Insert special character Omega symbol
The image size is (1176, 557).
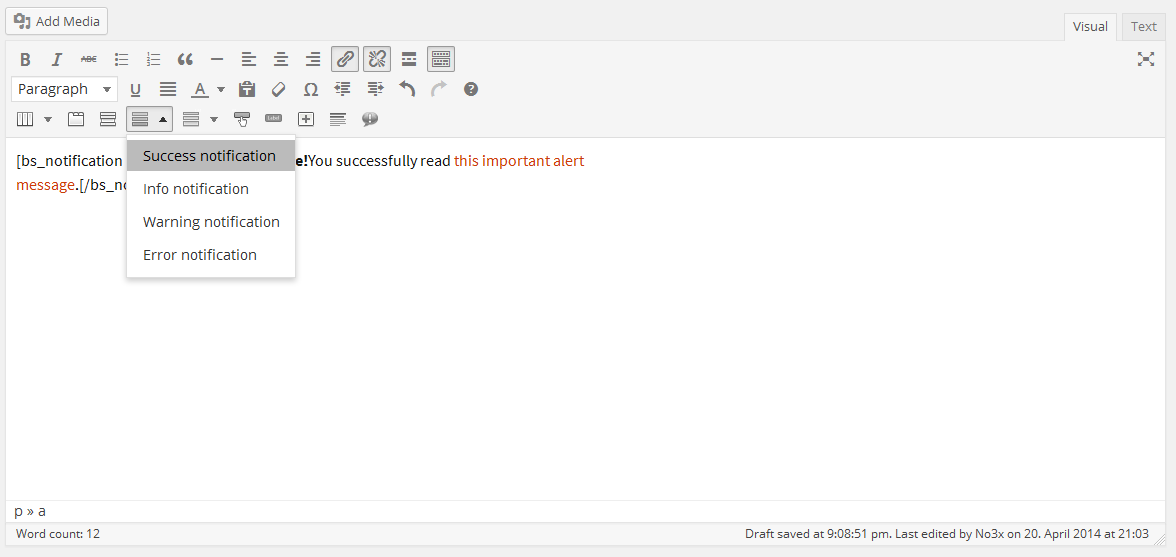pos(310,89)
